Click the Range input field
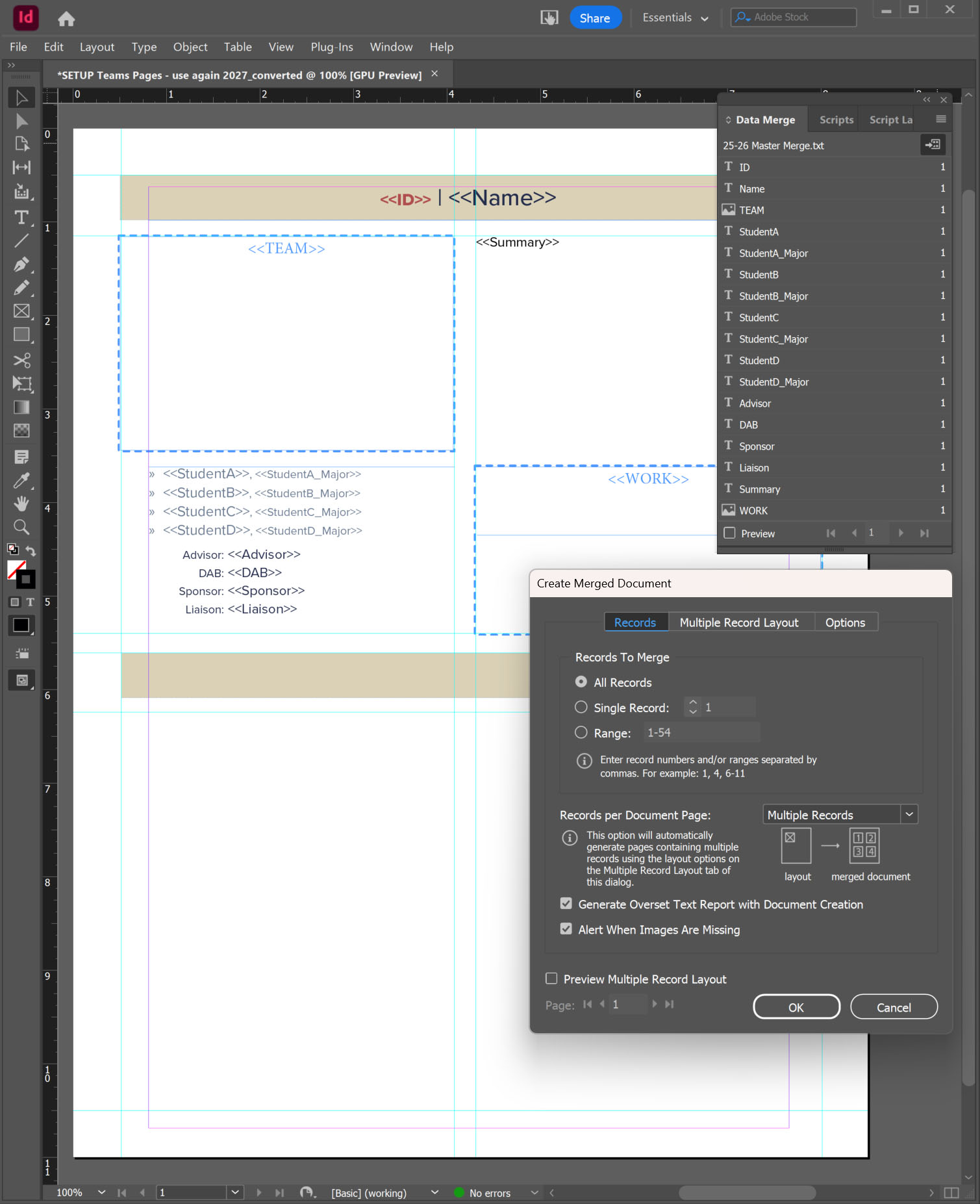980x1204 pixels. pos(701,732)
